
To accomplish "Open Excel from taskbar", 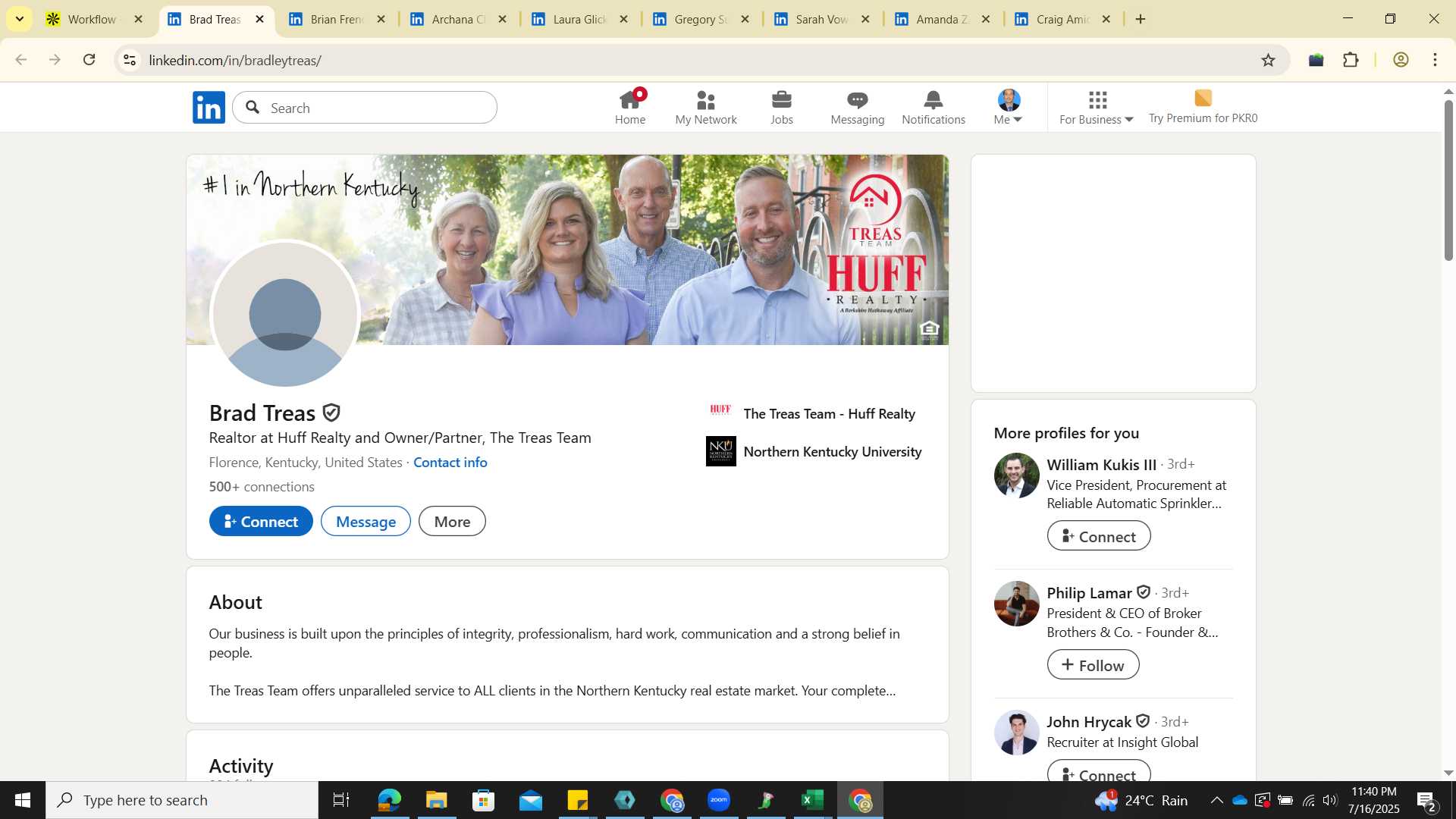I will click(812, 800).
